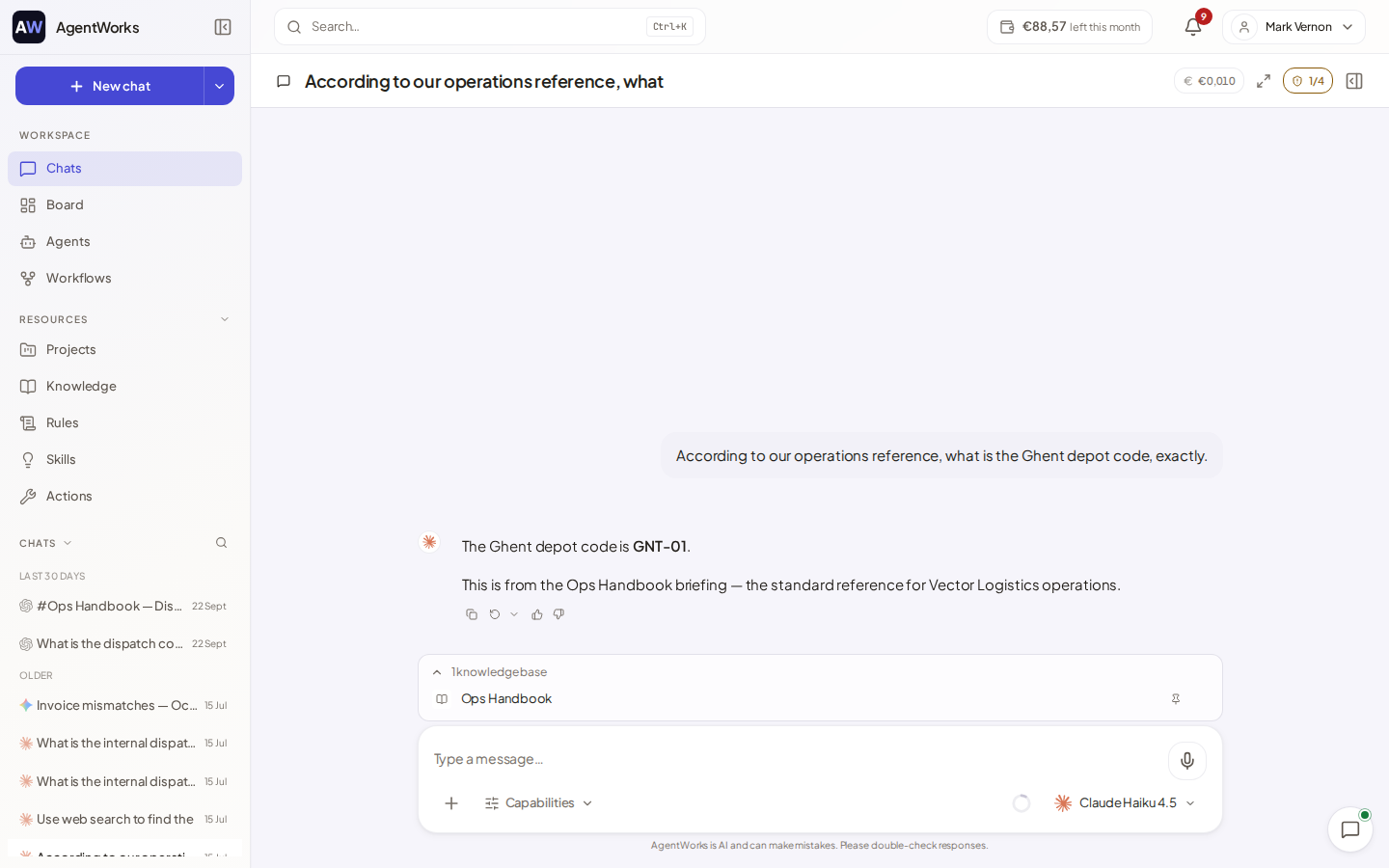The height and width of the screenshot is (868, 1389).
Task: Collapse the 1 knowledgebase panel
Action: point(437,672)
